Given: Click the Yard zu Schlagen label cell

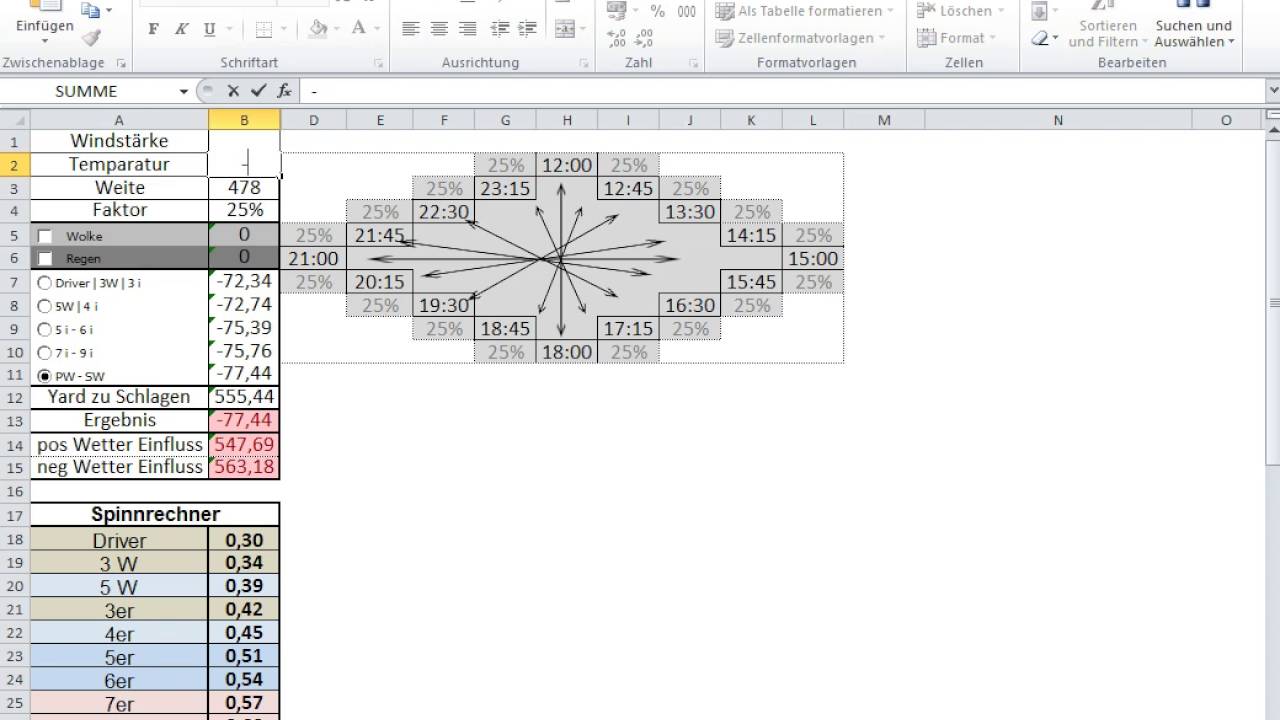Looking at the screenshot, I should [x=119, y=397].
